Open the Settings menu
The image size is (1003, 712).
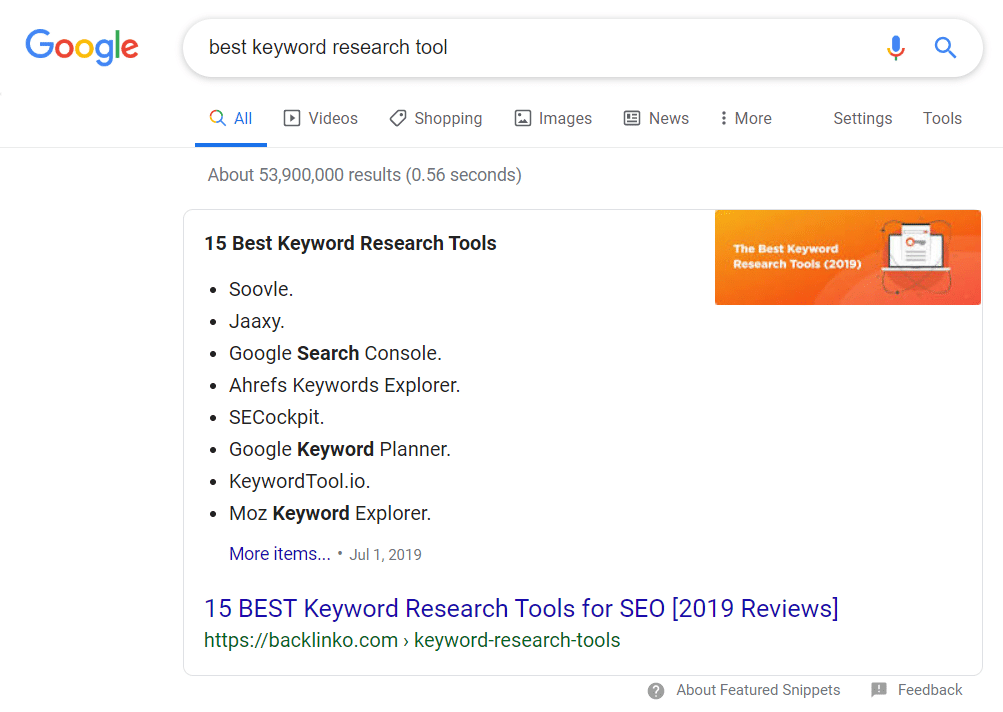pyautogui.click(x=862, y=118)
